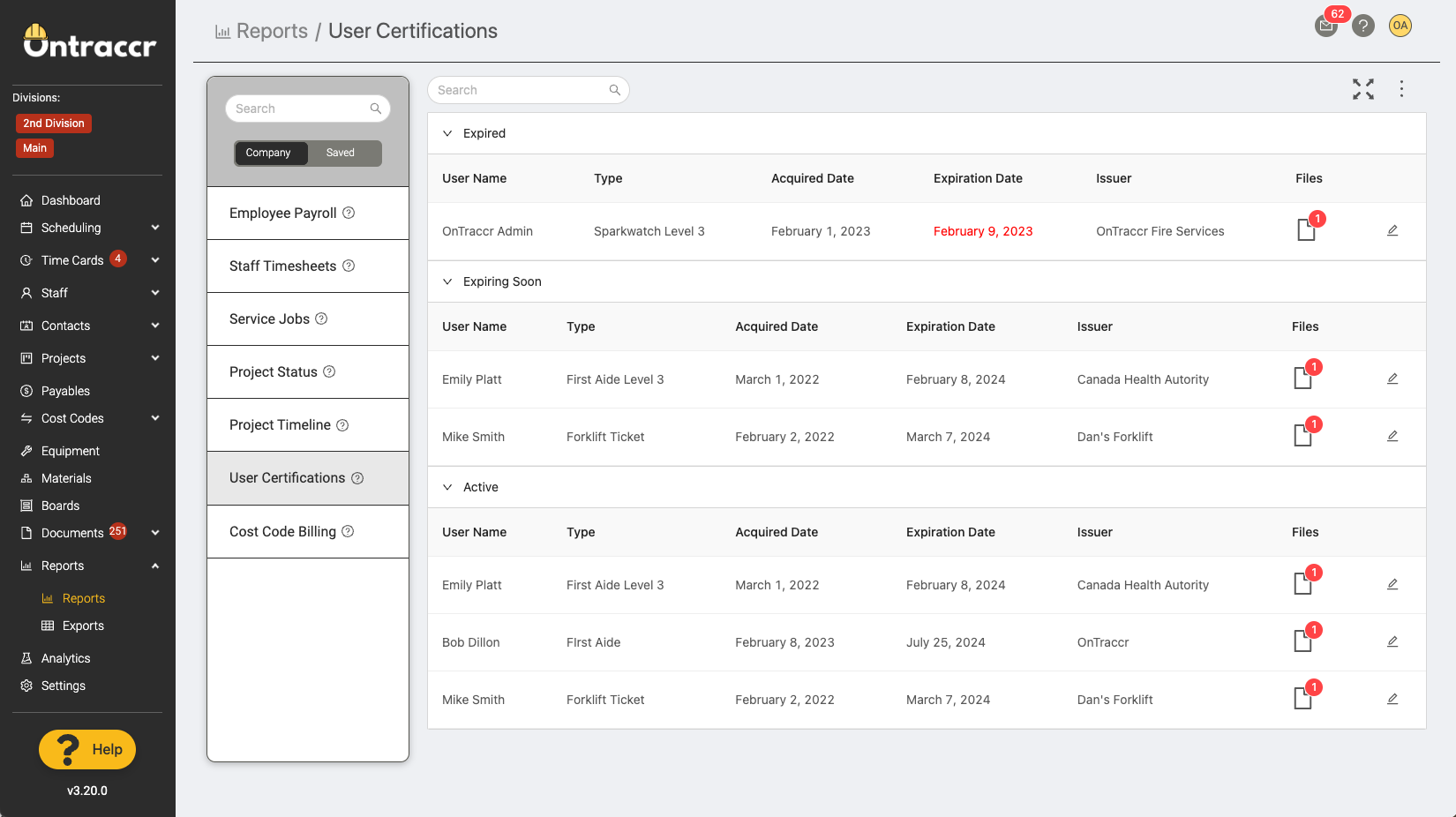This screenshot has width=1456, height=817.
Task: Show help tooltip for Staff Timesheets report
Action: click(x=349, y=266)
